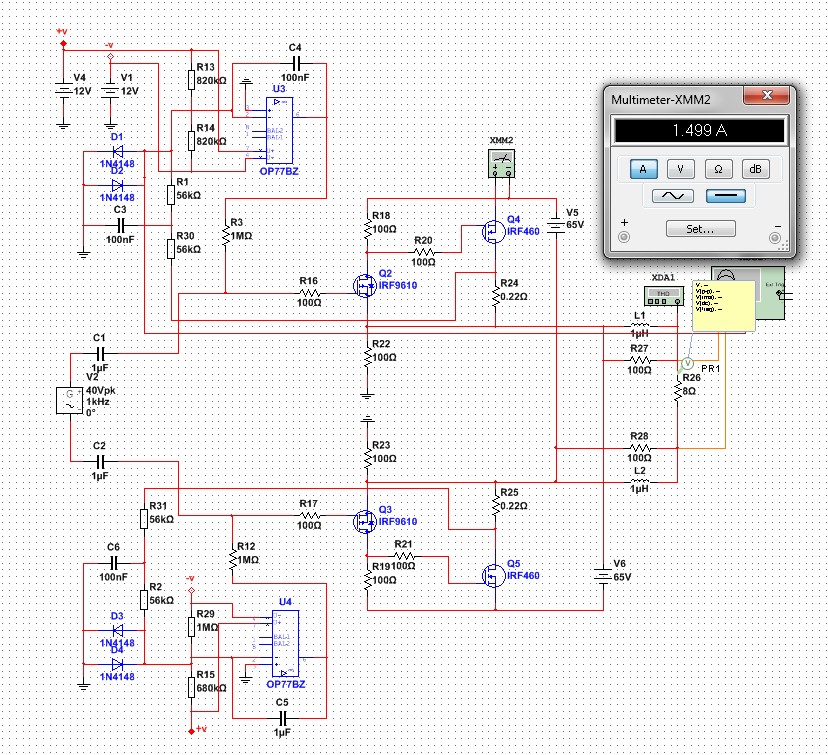The image size is (828, 755).
Task: Select MOSFET Q3 IRF9610
Action: (365, 522)
